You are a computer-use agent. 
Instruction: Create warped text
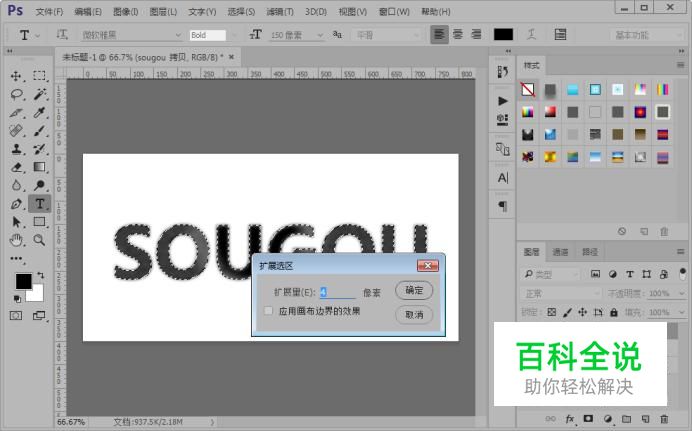coord(531,34)
